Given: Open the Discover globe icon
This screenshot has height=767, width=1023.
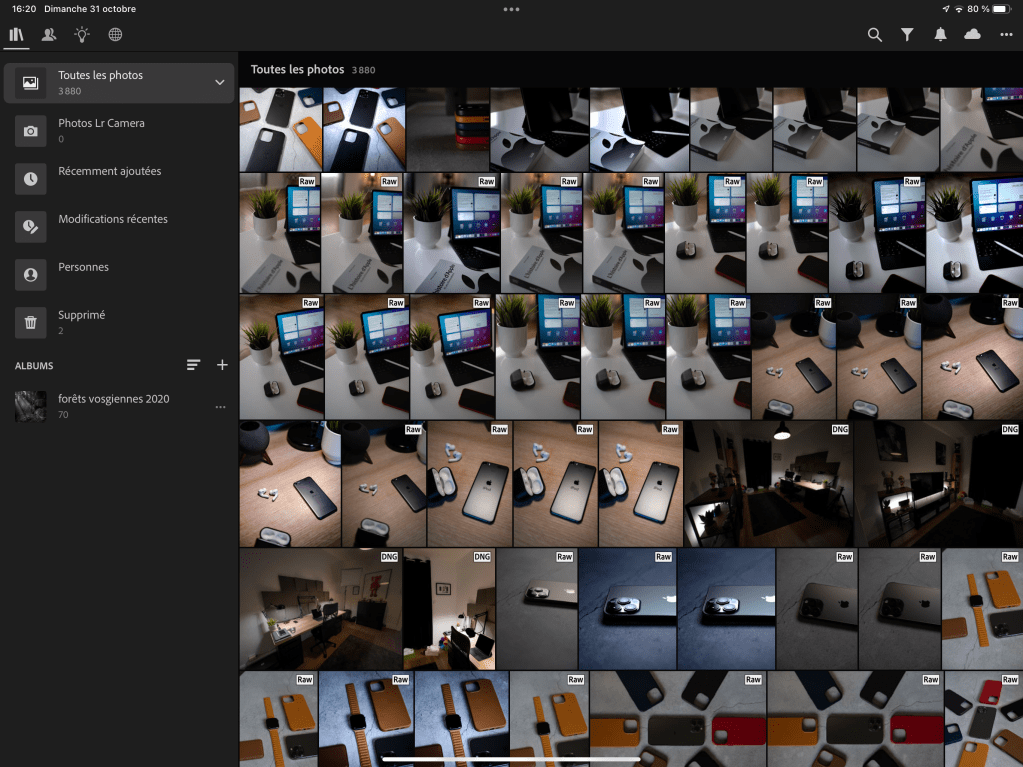Looking at the screenshot, I should [x=115, y=35].
